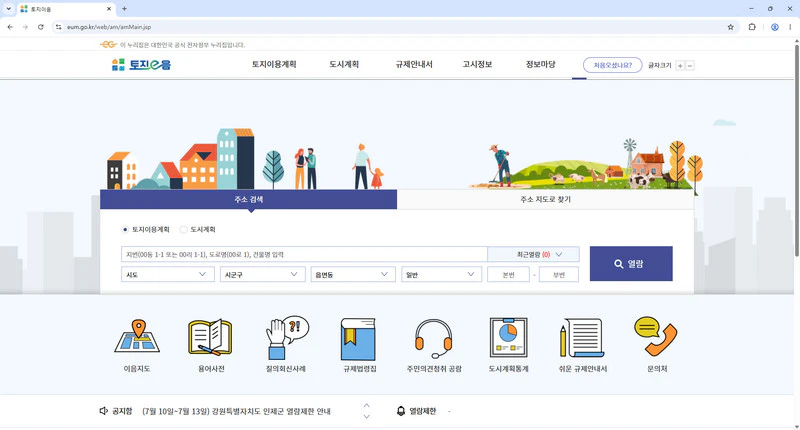The image size is (800, 430).
Task: View site information icon in address bar
Action: coord(59,27)
